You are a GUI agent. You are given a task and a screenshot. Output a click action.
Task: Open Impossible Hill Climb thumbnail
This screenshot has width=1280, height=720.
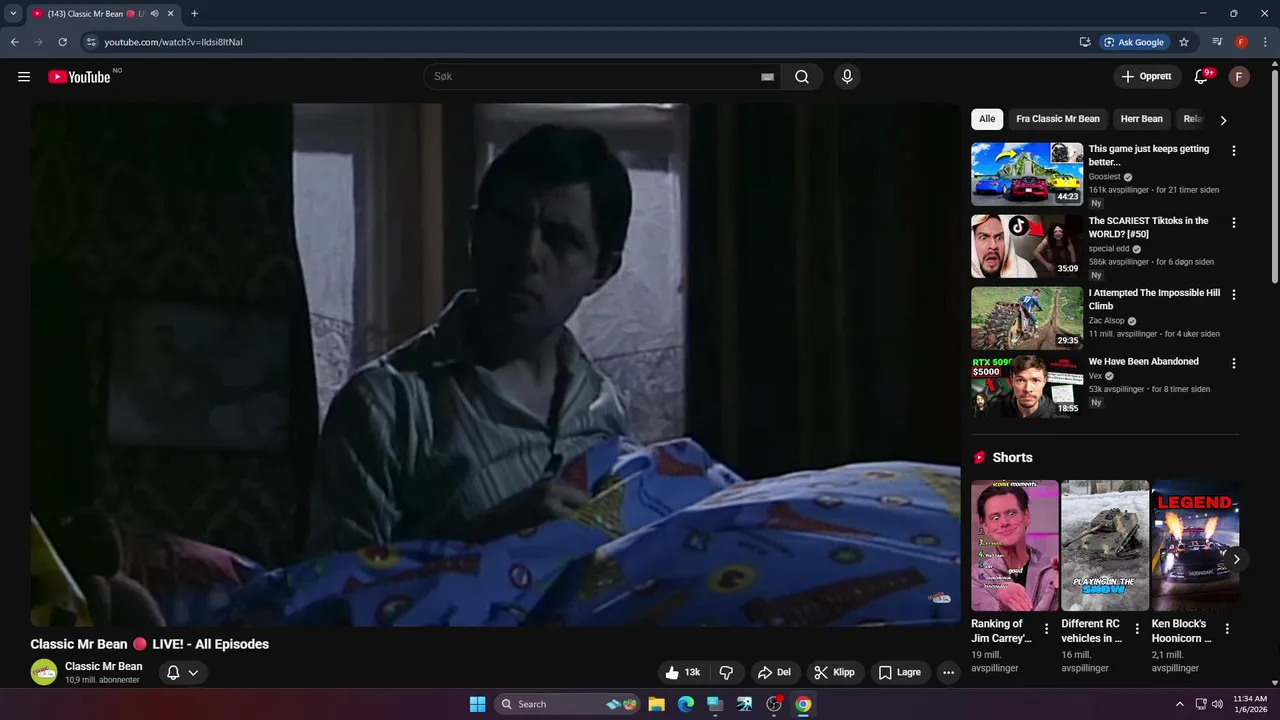[x=1027, y=318]
